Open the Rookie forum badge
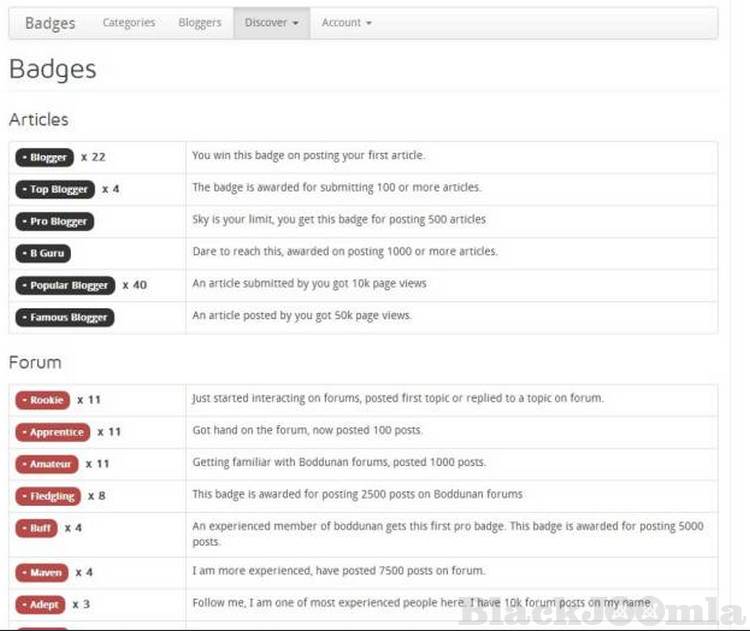The width and height of the screenshot is (750, 631). [42, 400]
